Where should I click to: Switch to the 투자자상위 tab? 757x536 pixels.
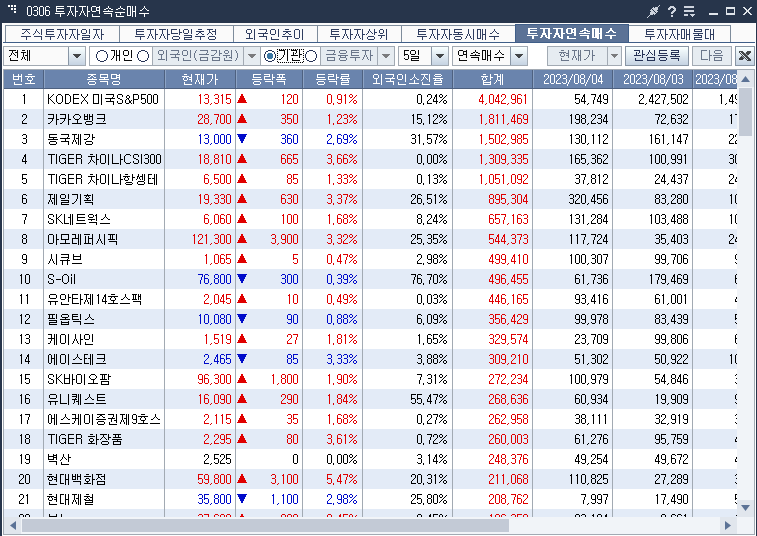[x=359, y=34]
